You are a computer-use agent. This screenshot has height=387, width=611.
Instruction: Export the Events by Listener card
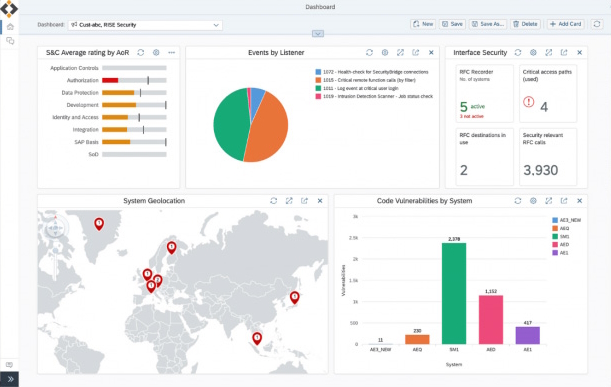416,53
